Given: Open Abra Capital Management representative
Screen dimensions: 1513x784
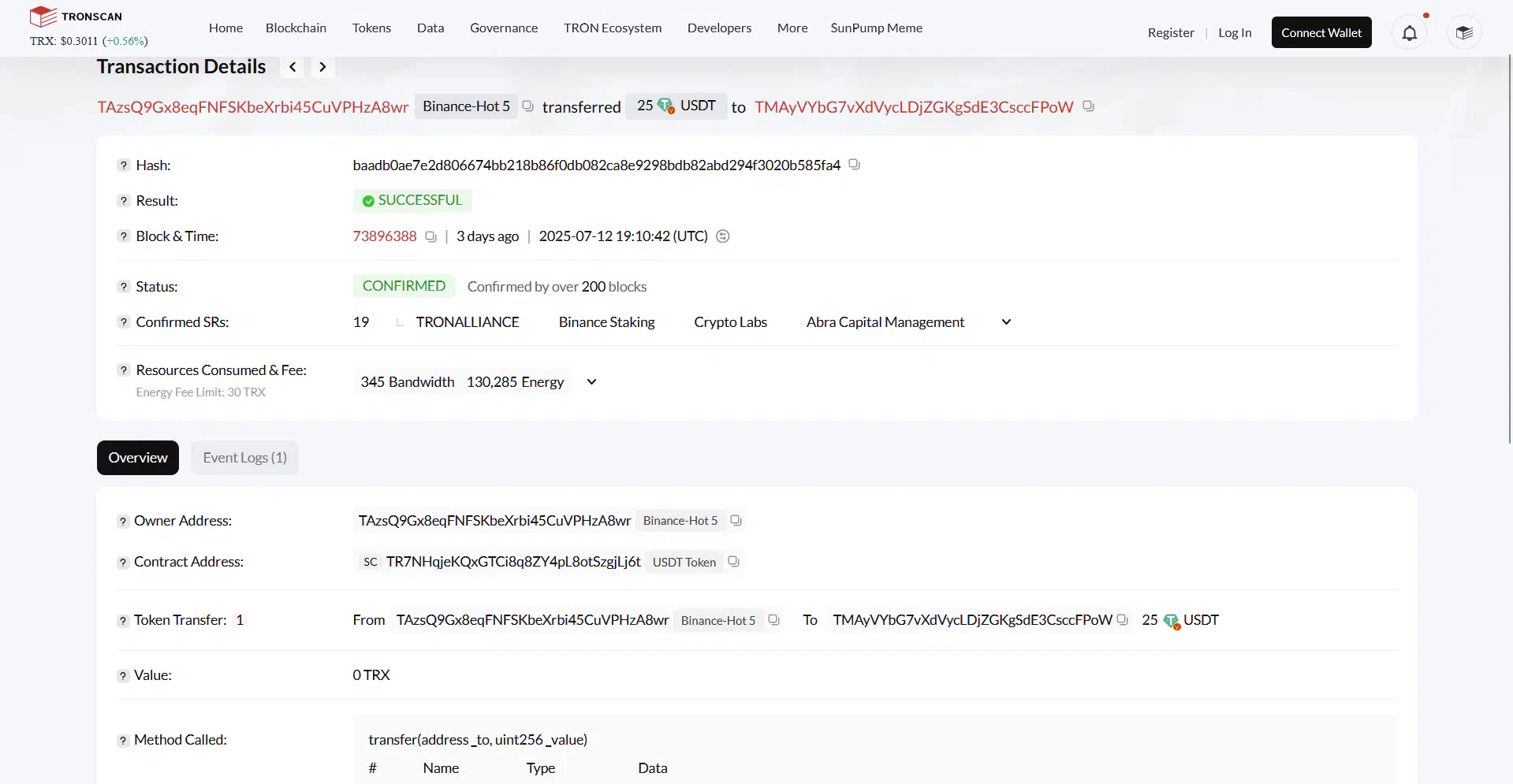Looking at the screenshot, I should tap(885, 322).
